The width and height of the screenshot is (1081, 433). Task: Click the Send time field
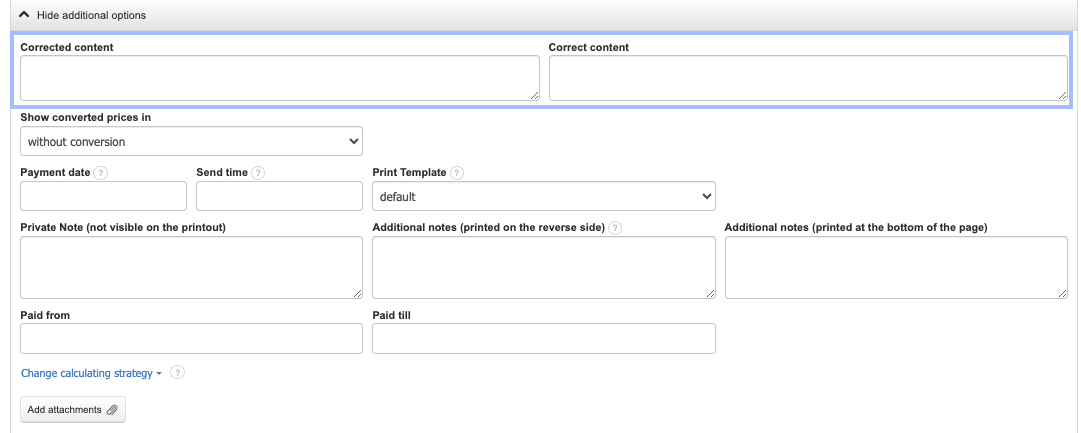coord(279,196)
